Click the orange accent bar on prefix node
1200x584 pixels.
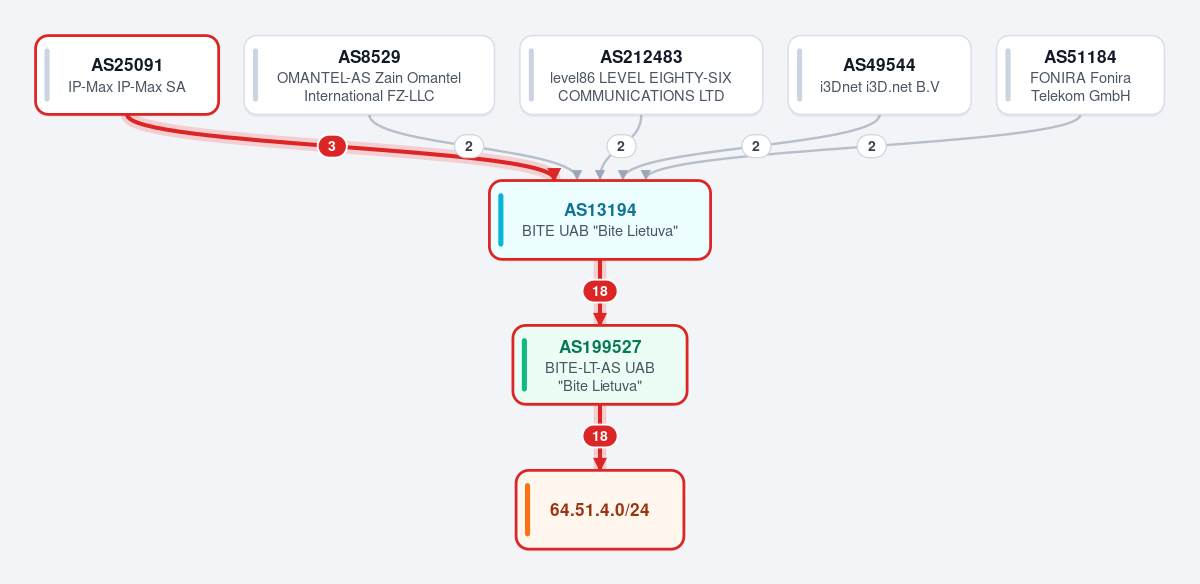pyautogui.click(x=527, y=510)
